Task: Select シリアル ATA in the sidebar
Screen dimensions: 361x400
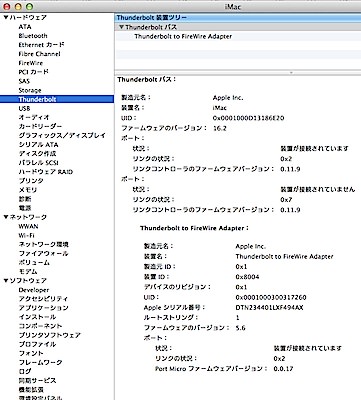Action: tap(38, 145)
